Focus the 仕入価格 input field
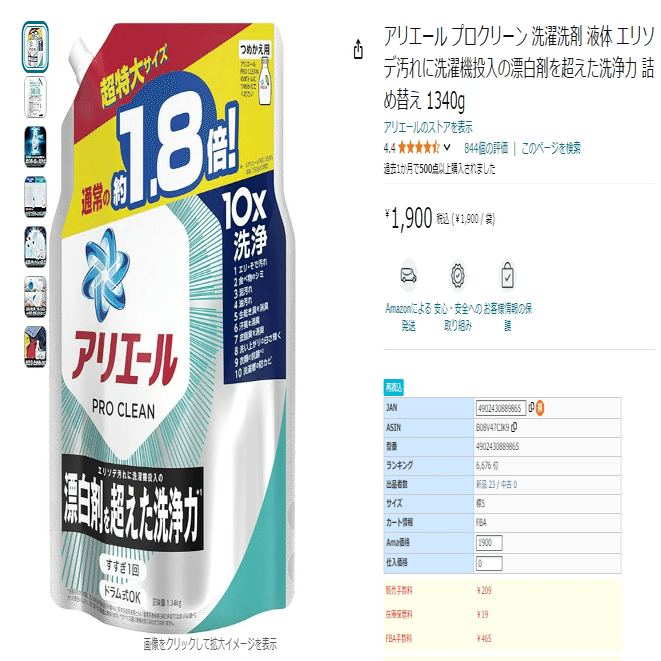661x661 pixels. (489, 563)
